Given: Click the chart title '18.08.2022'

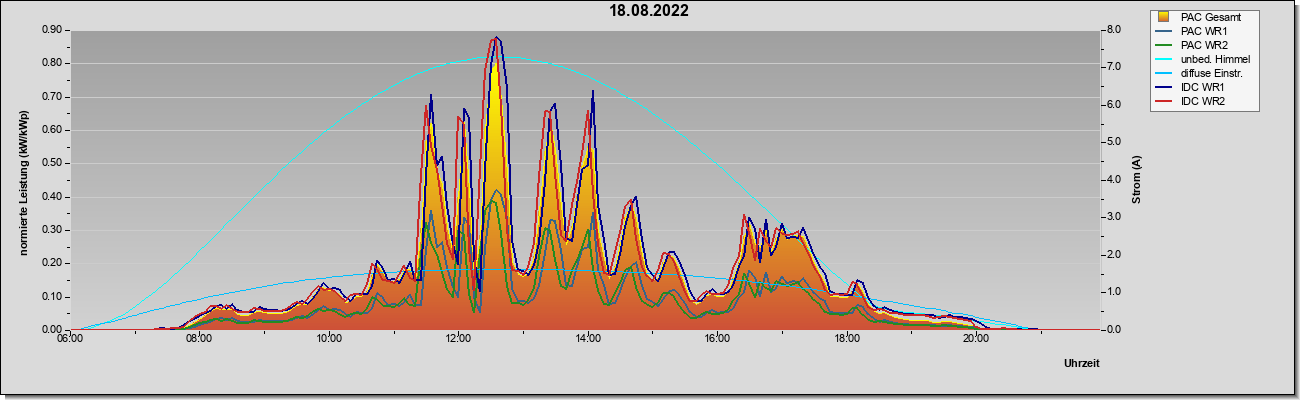Looking at the screenshot, I should pyautogui.click(x=650, y=11).
